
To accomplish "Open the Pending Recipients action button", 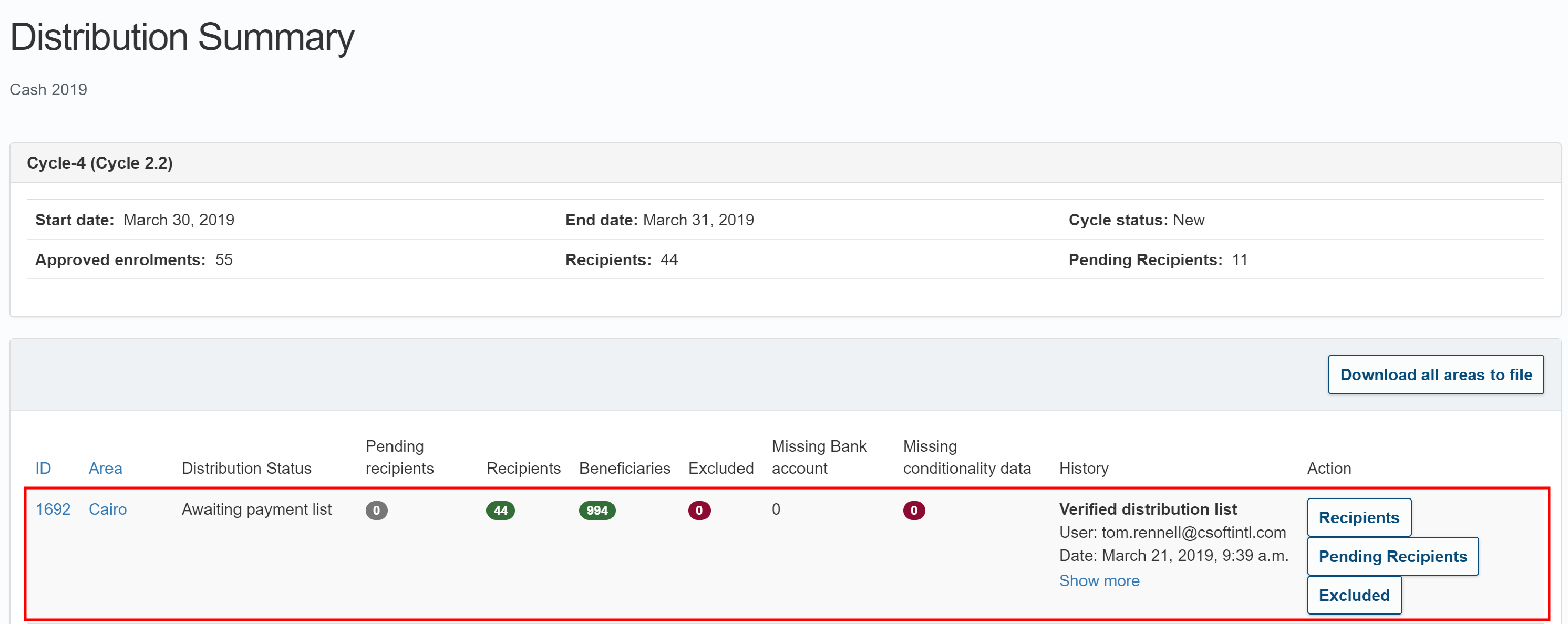I will [x=1392, y=556].
